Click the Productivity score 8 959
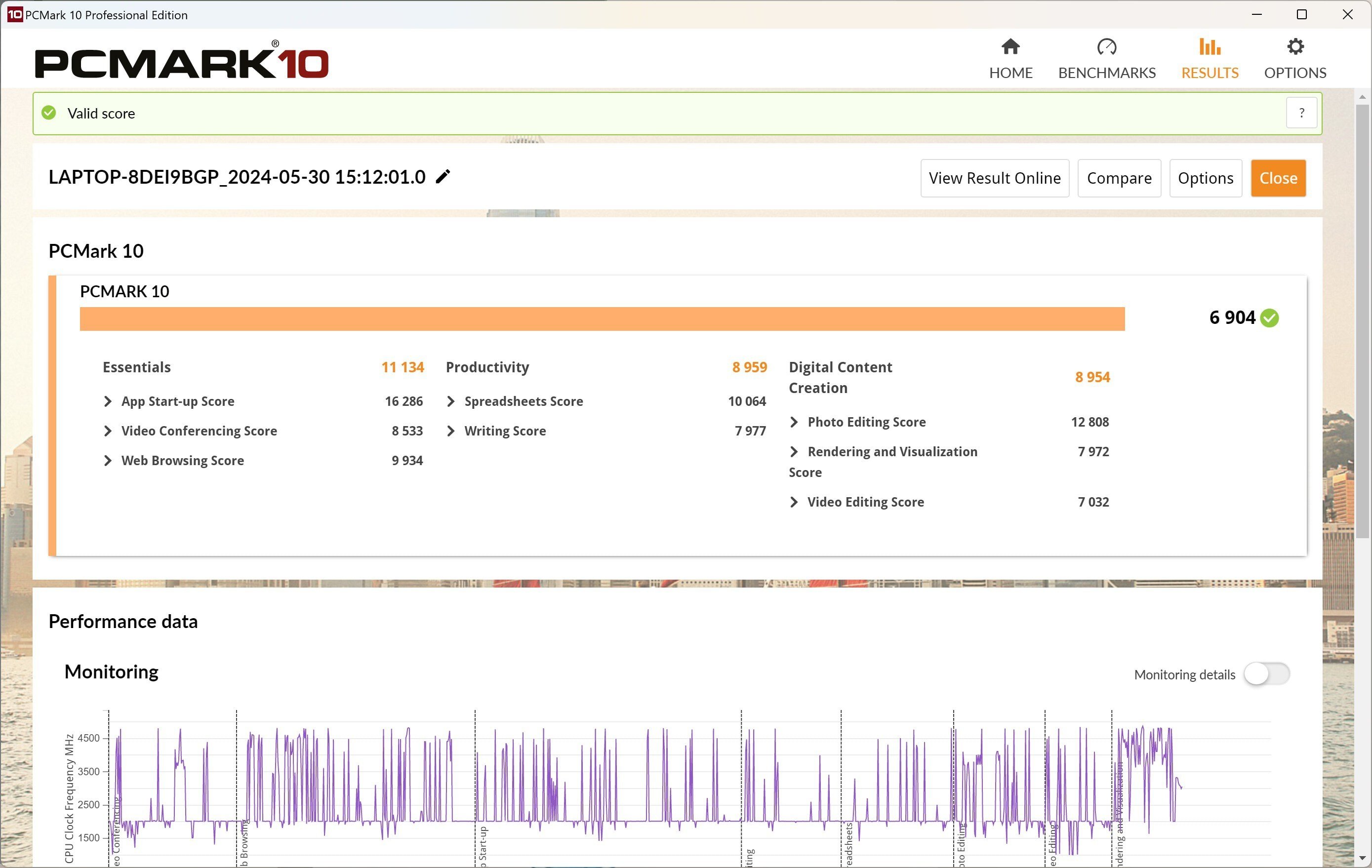Viewport: 1372px width, 868px height. (x=749, y=367)
